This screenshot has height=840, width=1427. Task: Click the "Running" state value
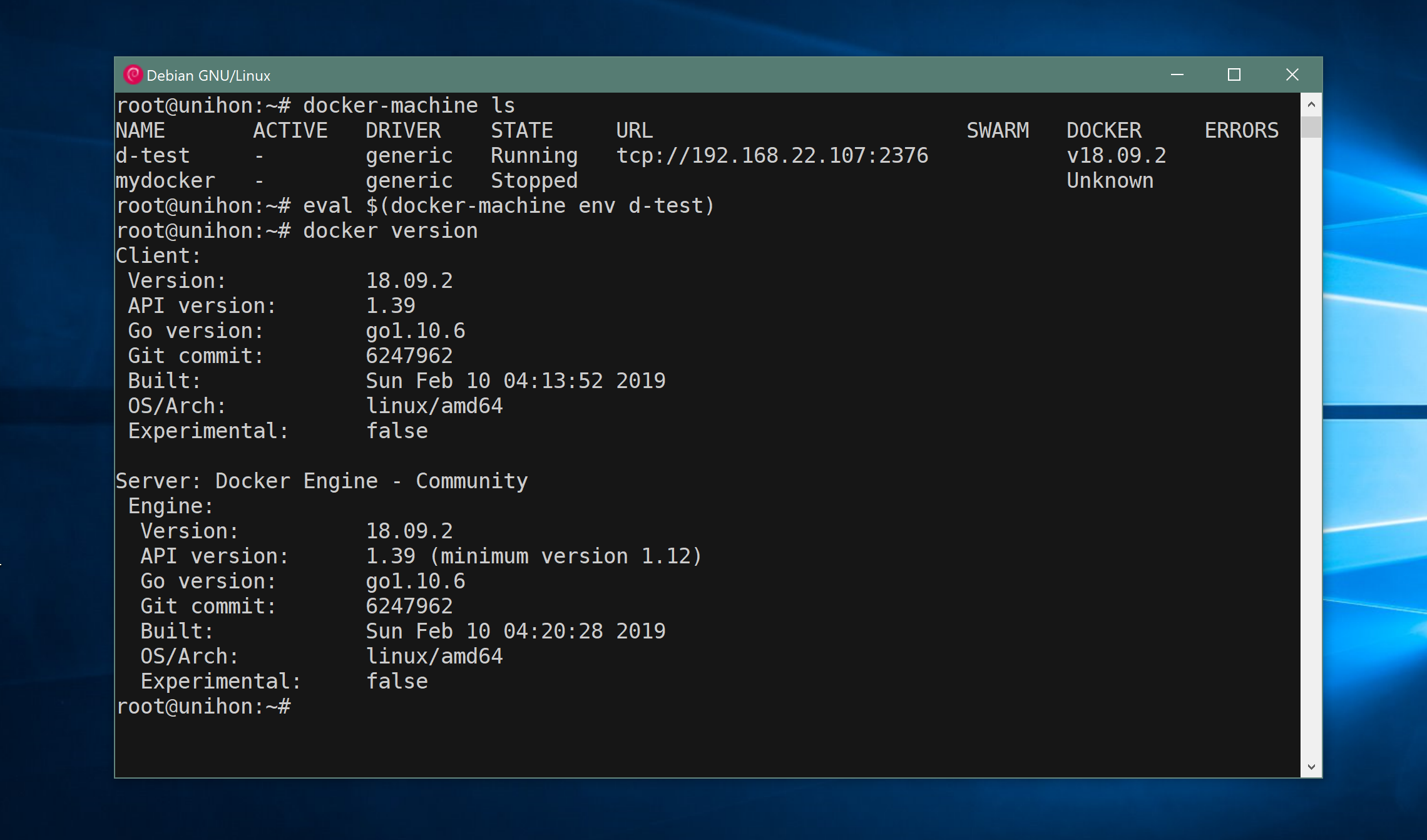coord(534,155)
